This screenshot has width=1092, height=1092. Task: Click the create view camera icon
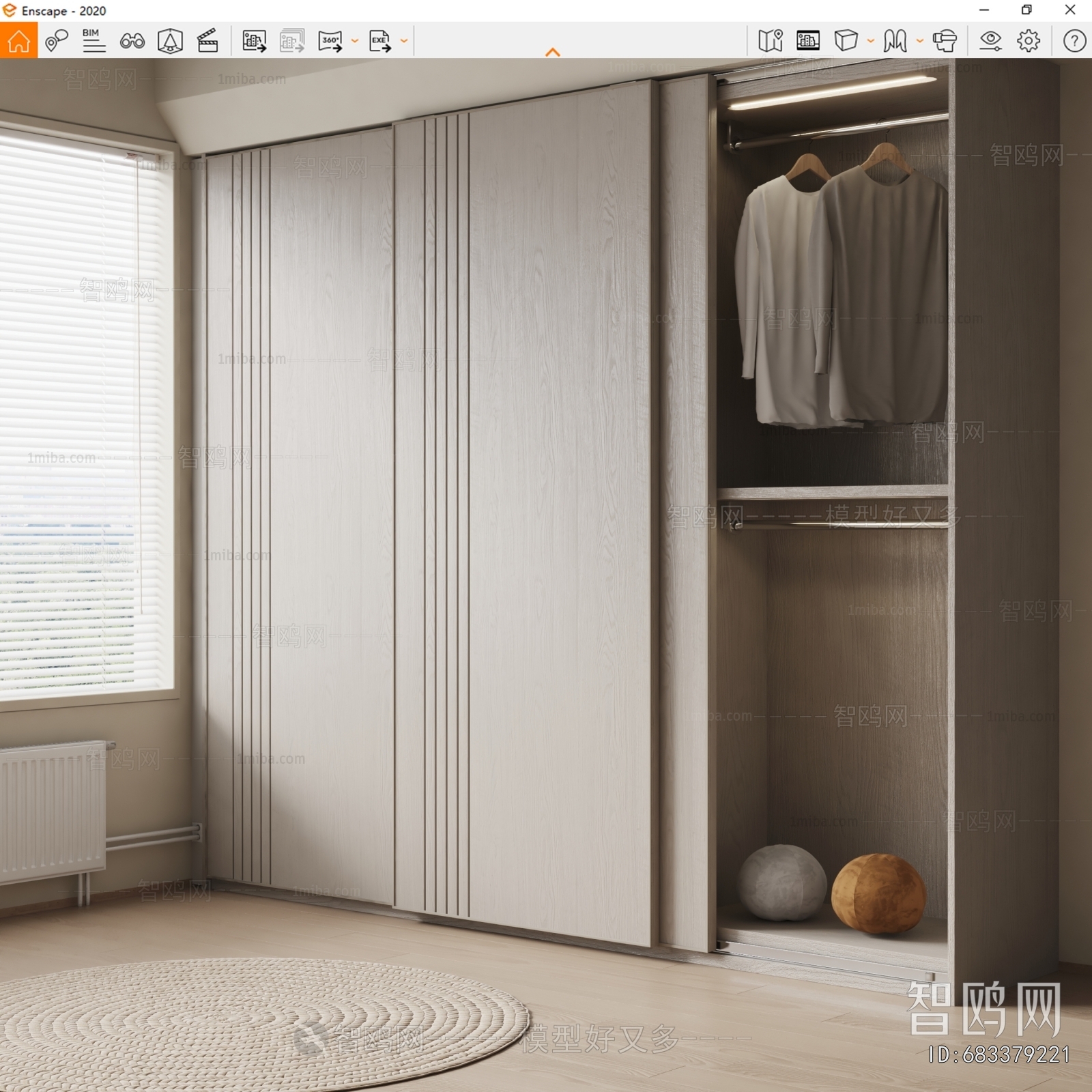click(x=170, y=41)
